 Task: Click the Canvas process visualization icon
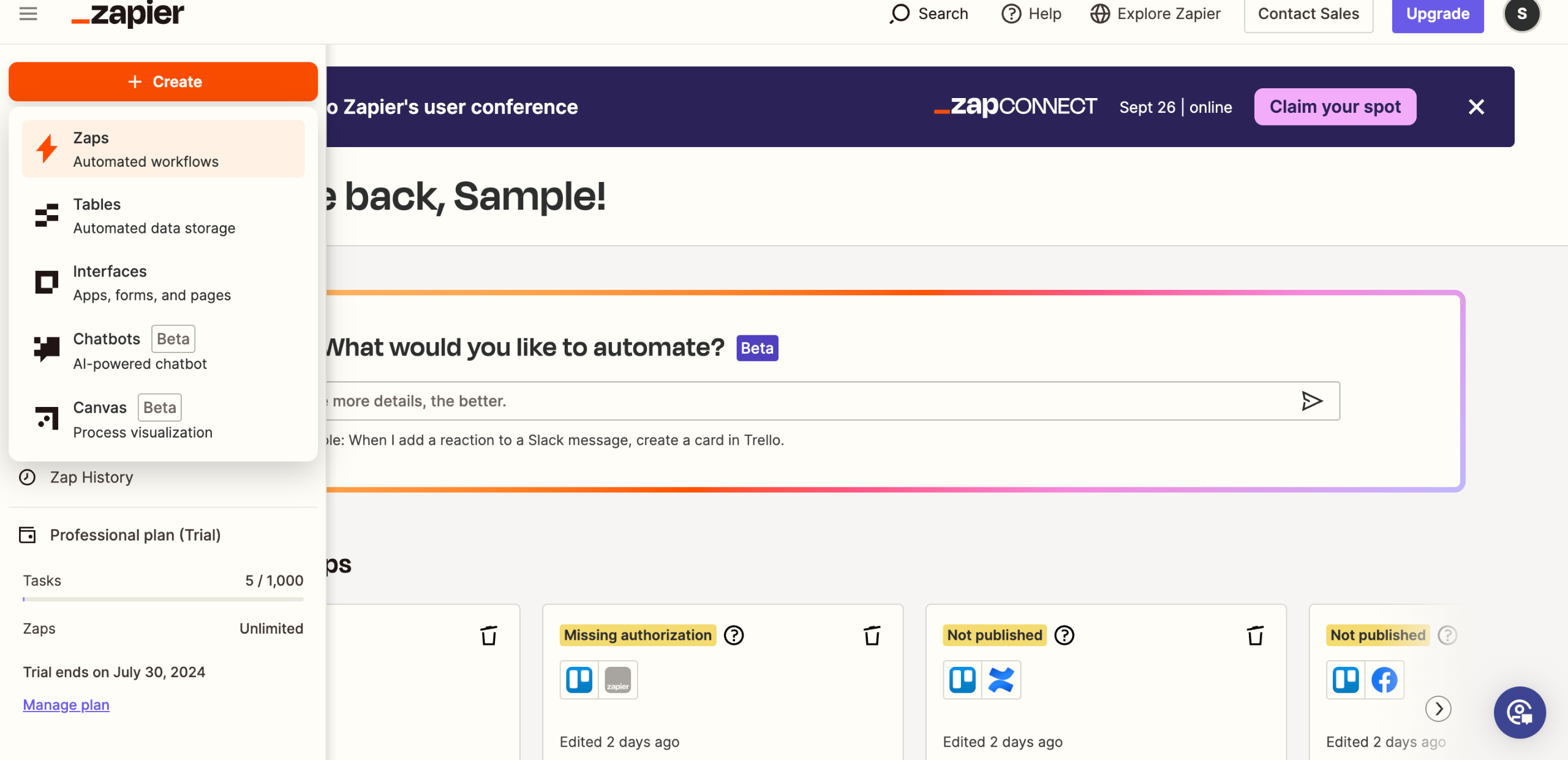pyautogui.click(x=47, y=419)
